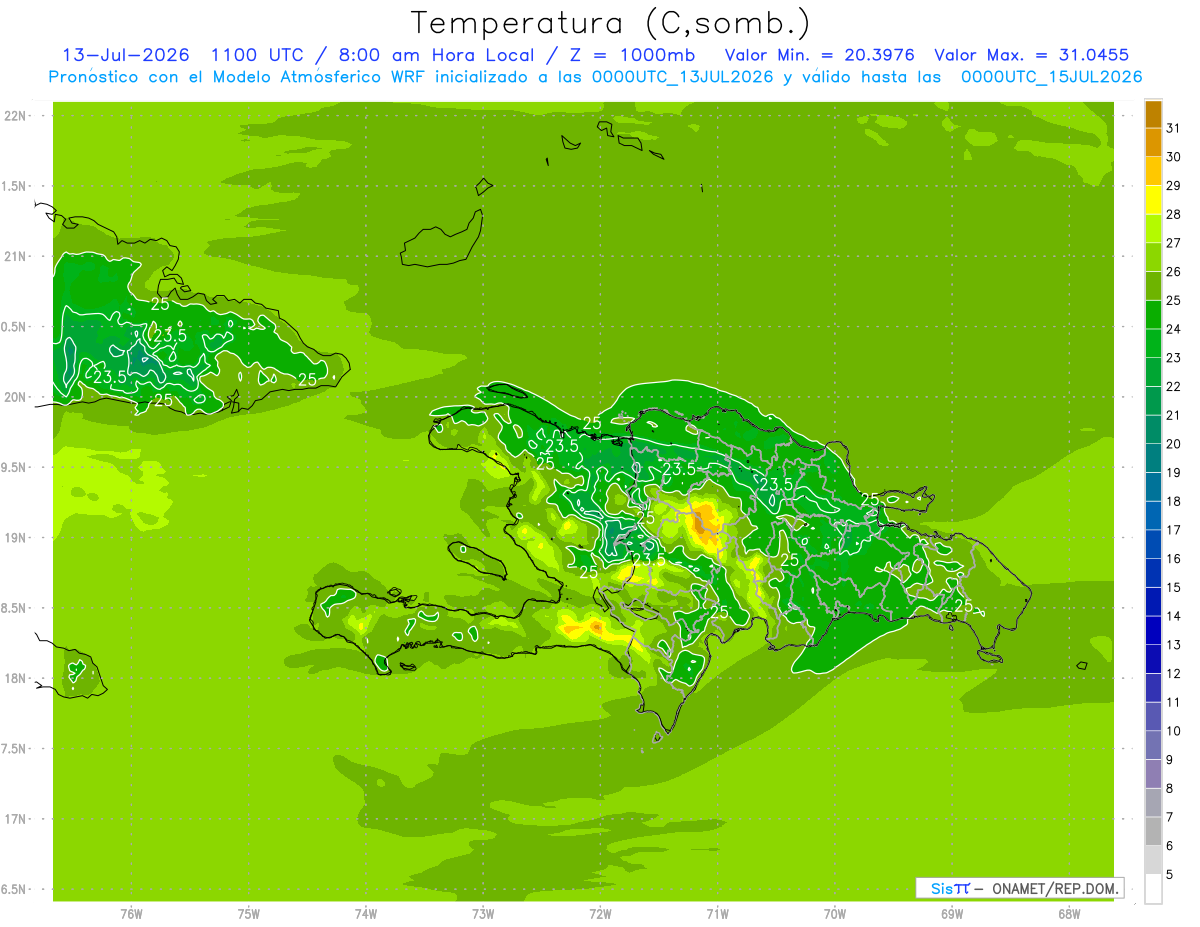Select colorbar swatch between 25 and 26

click(1153, 286)
